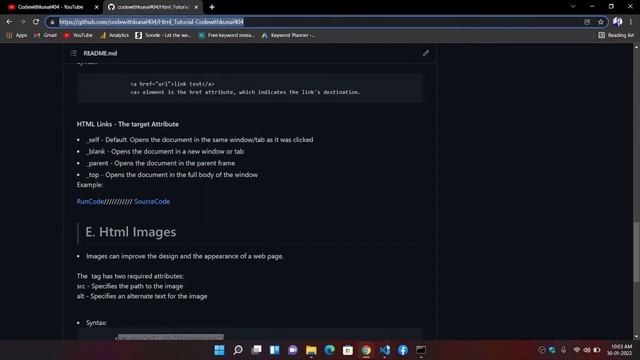Image resolution: width=640 pixels, height=360 pixels.
Task: Open the Chrome three-dot menu
Action: pos(631,22)
